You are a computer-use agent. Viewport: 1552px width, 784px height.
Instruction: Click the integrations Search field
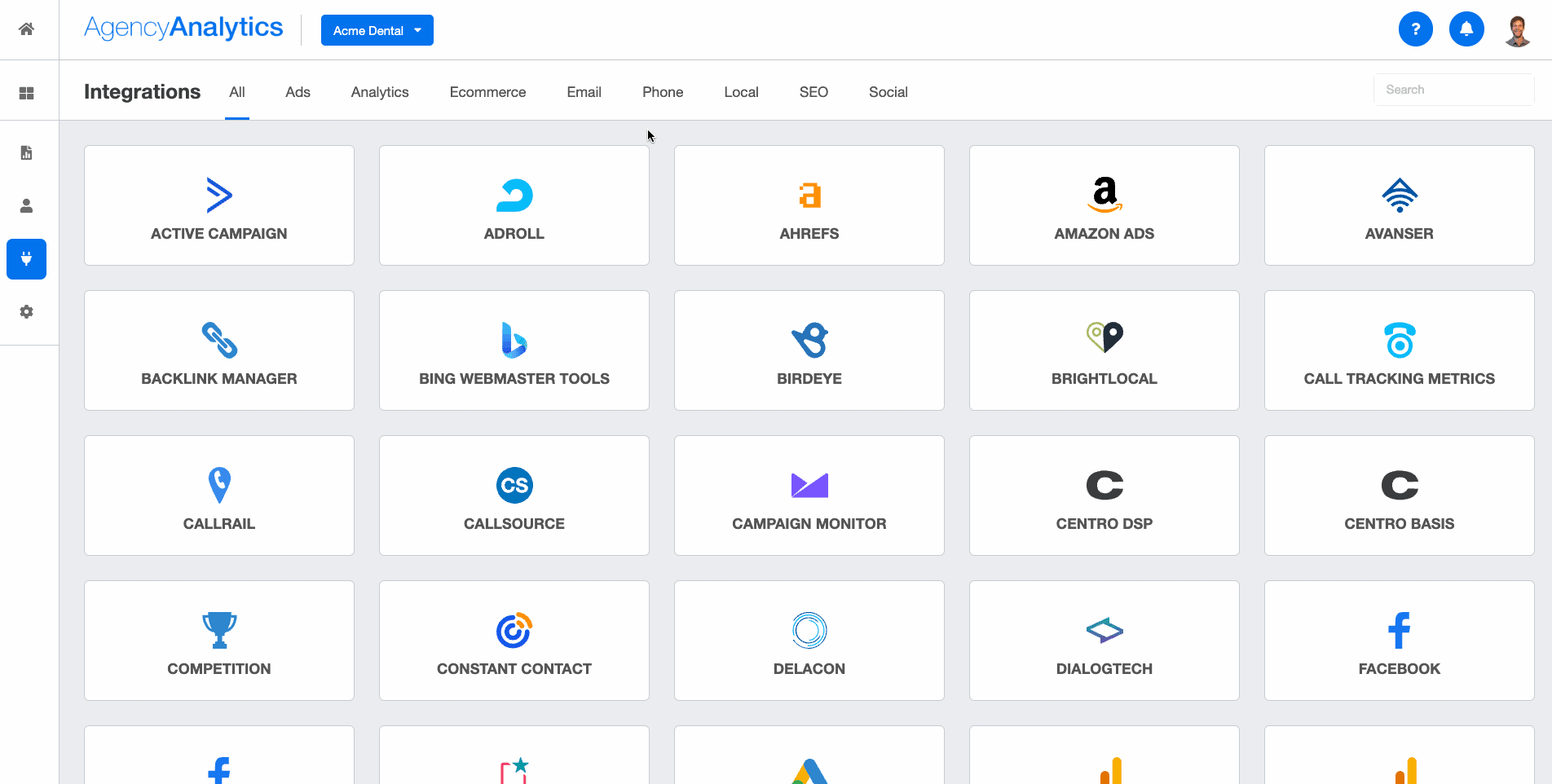(1453, 90)
